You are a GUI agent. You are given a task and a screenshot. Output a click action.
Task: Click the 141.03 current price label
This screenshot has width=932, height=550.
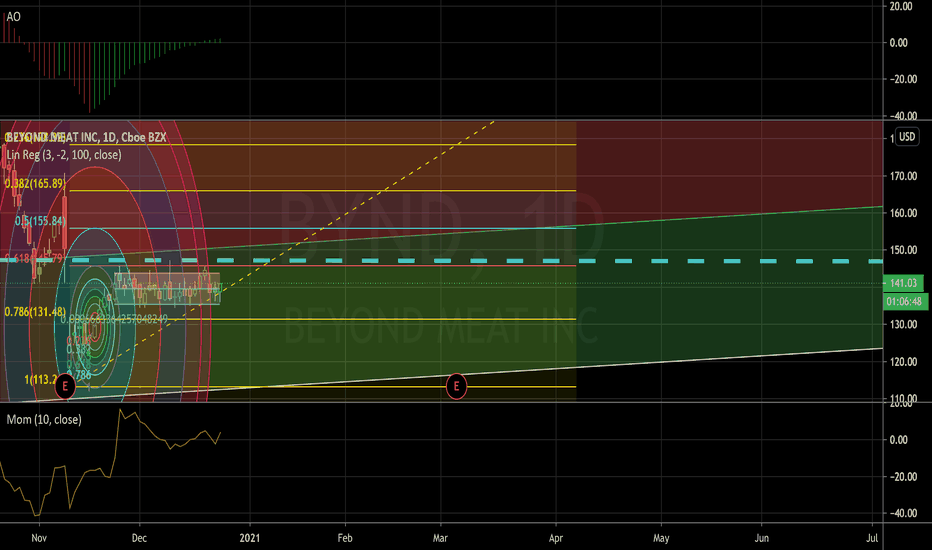(x=903, y=283)
